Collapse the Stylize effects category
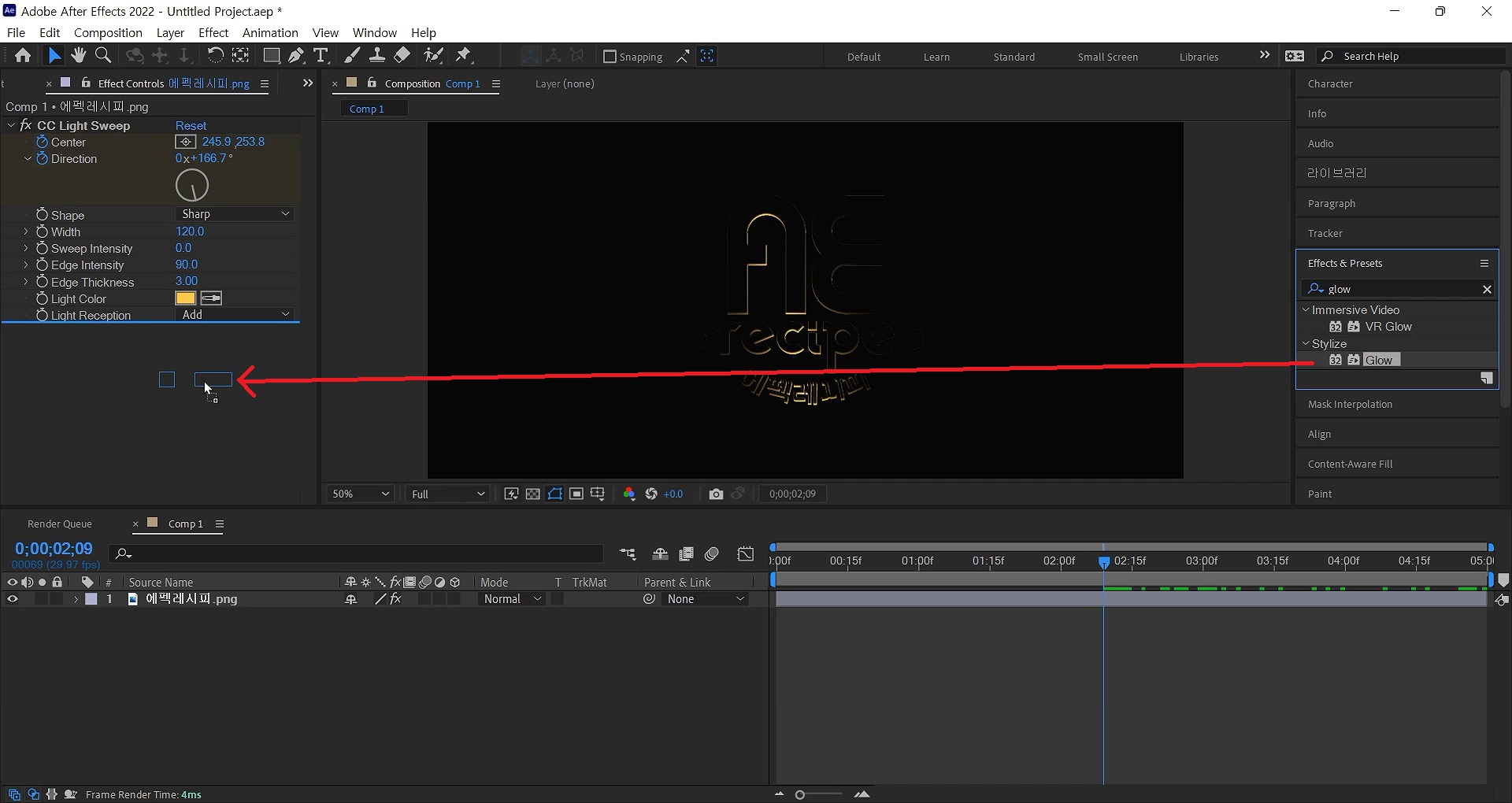 (1306, 343)
